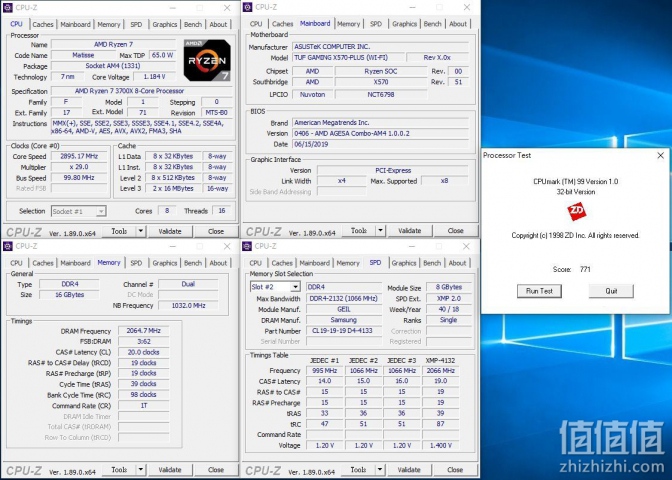Open Bench tab in top-left CPU-Z window
The image size is (672, 480).
(193, 24)
